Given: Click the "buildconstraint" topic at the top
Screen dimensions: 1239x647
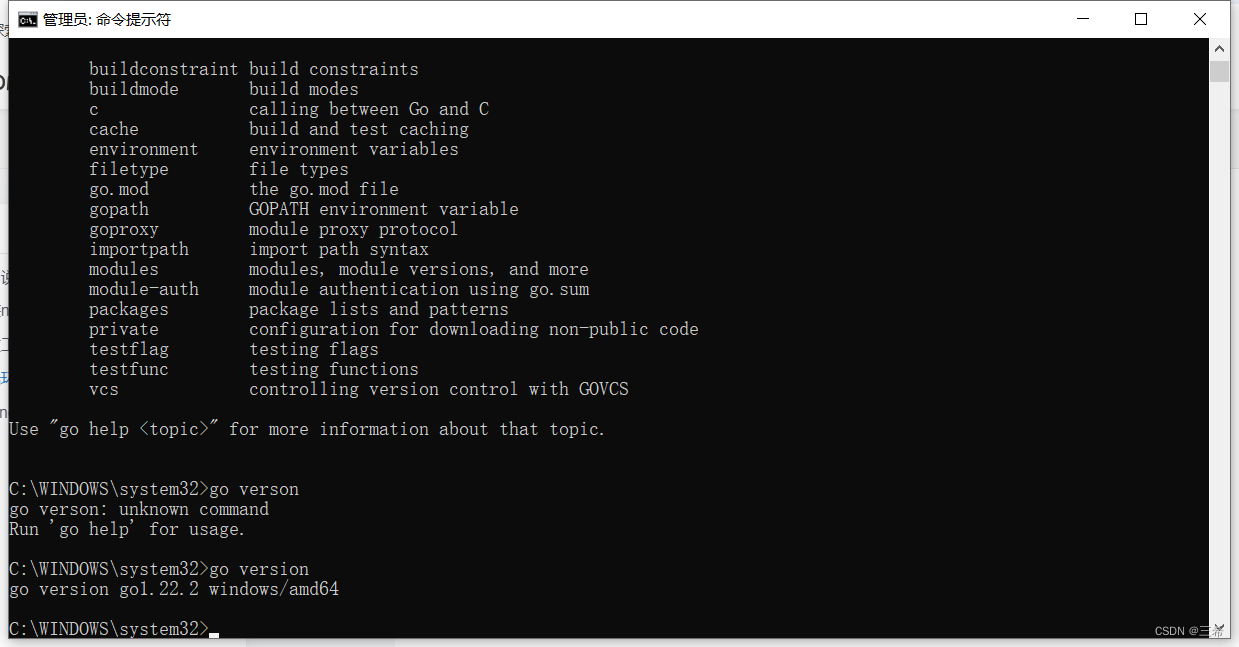Looking at the screenshot, I should tap(163, 69).
